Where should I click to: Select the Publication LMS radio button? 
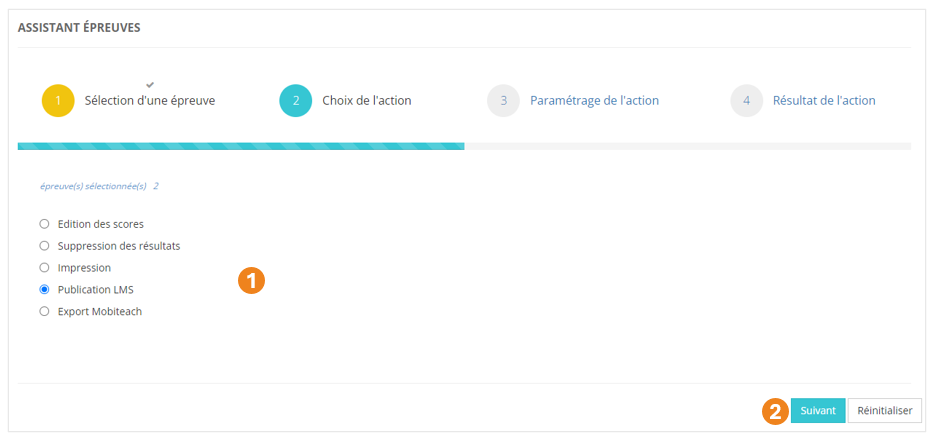(44, 290)
